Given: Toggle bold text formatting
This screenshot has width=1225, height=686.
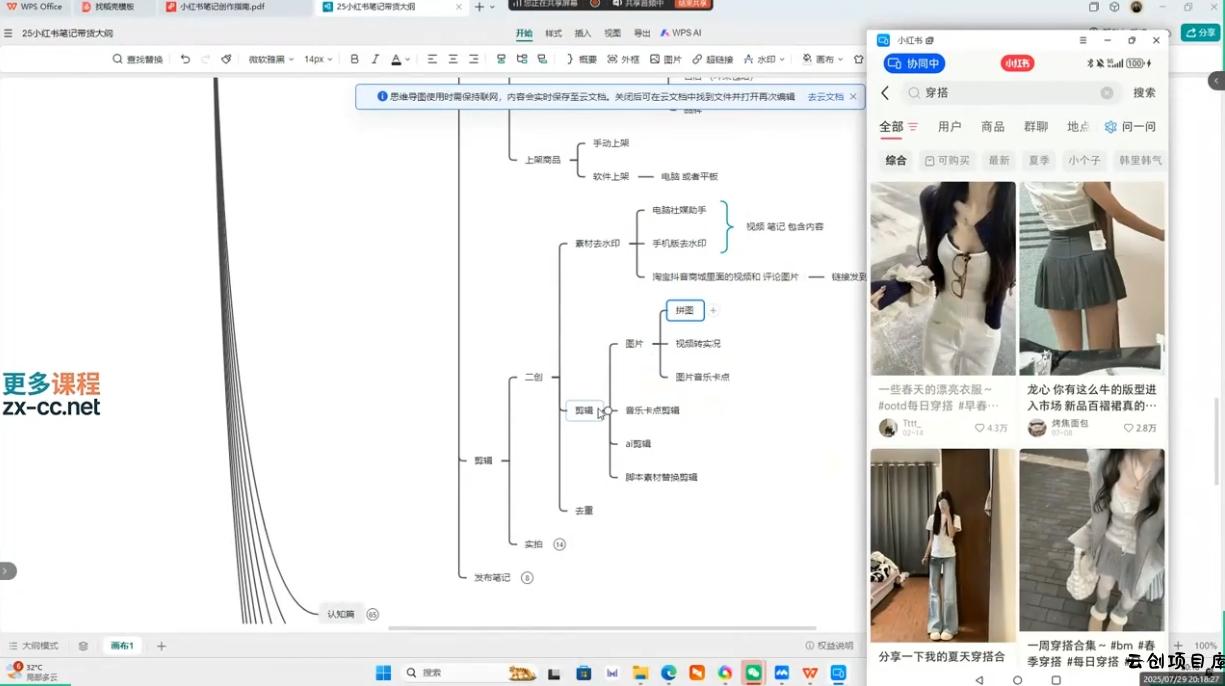Looking at the screenshot, I should pyautogui.click(x=354, y=59).
